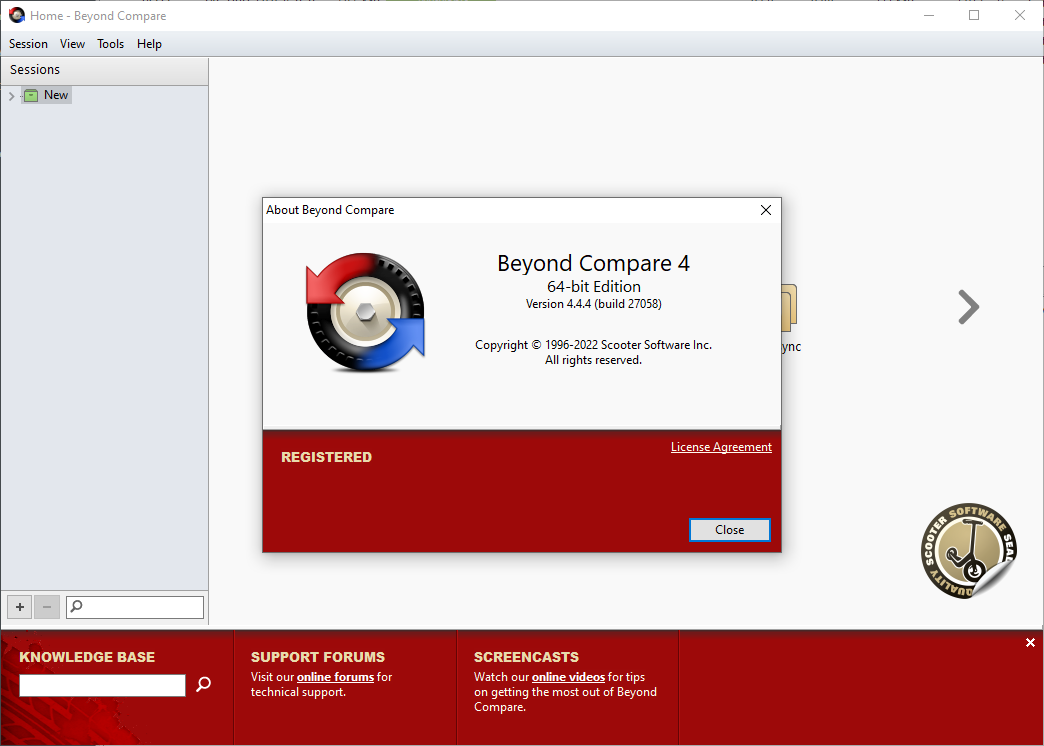Open the License Agreement link

pos(721,447)
